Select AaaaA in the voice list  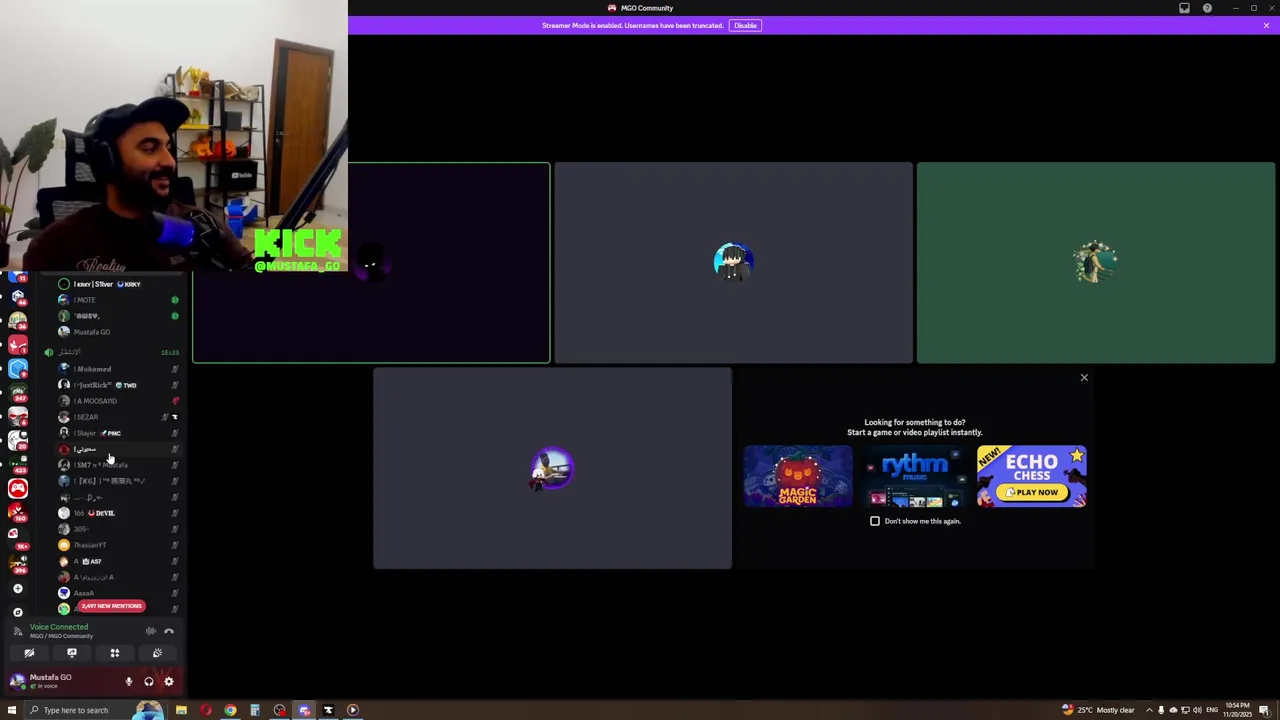(x=117, y=593)
